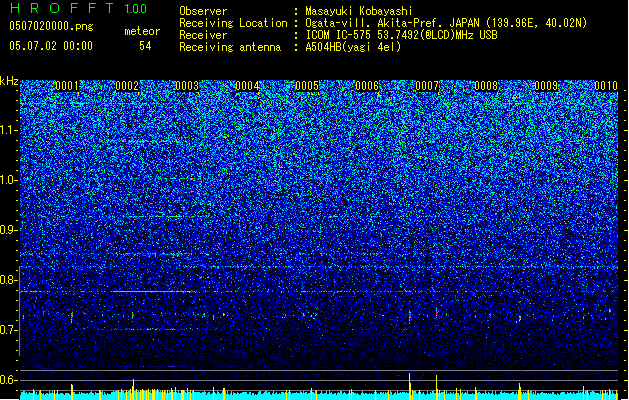Image resolution: width=629 pixels, height=400 pixels.
Task: Click time marker 0004
Action: [x=247, y=86]
